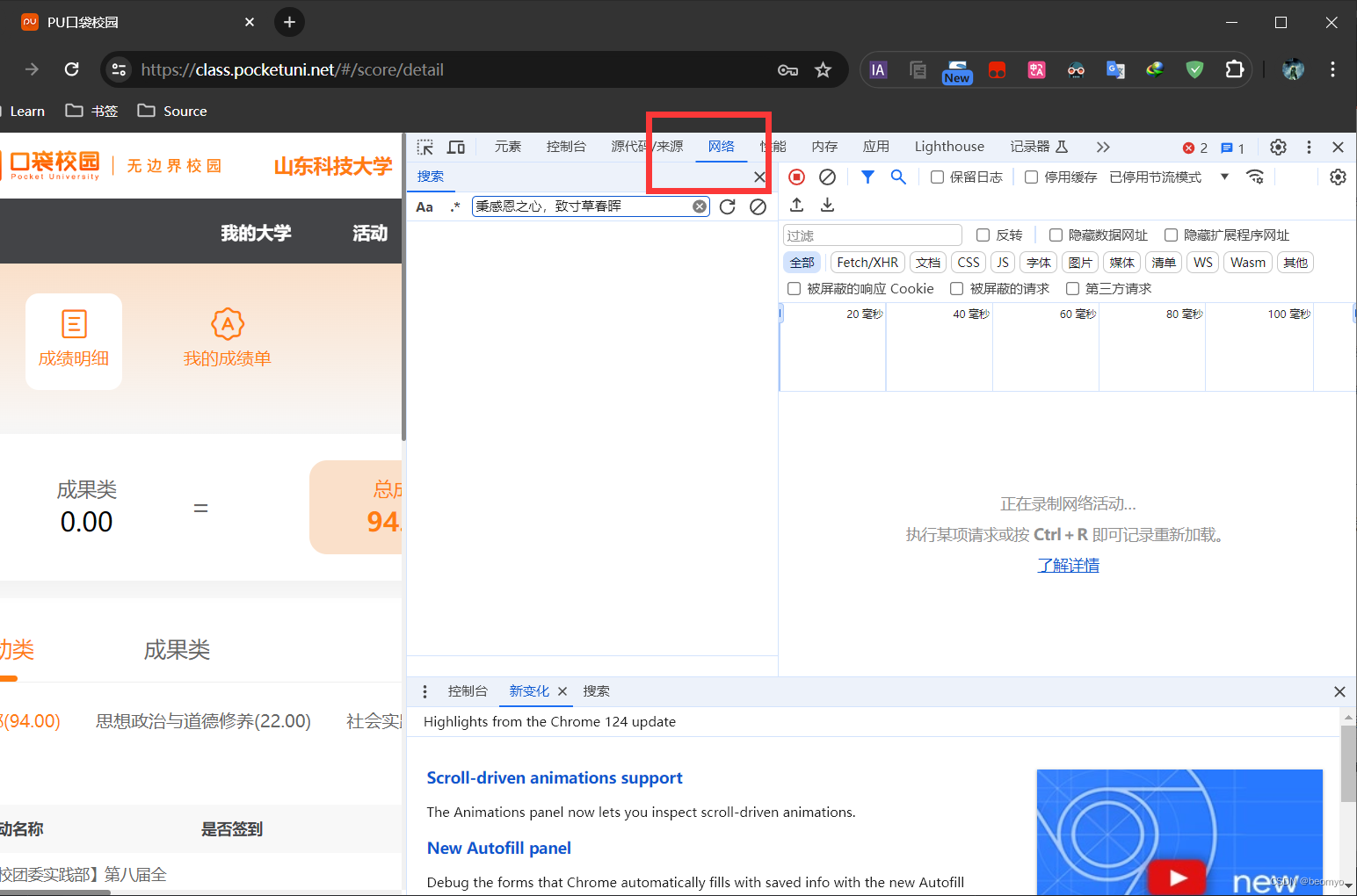Click the password key icon
Viewport: 1357px width, 896px height.
[x=787, y=70]
